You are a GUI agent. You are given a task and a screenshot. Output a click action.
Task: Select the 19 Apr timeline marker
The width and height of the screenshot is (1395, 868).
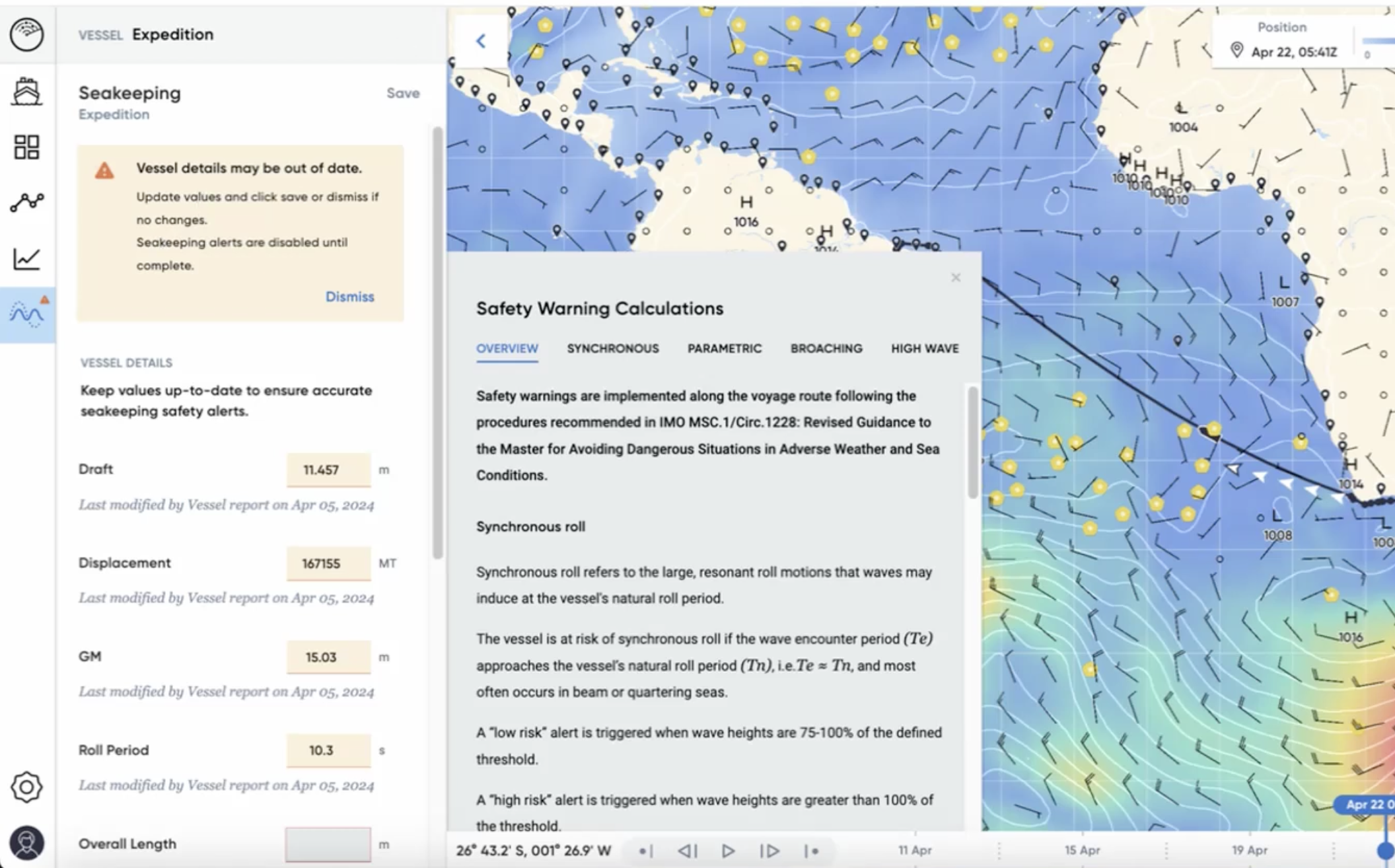(x=1250, y=850)
